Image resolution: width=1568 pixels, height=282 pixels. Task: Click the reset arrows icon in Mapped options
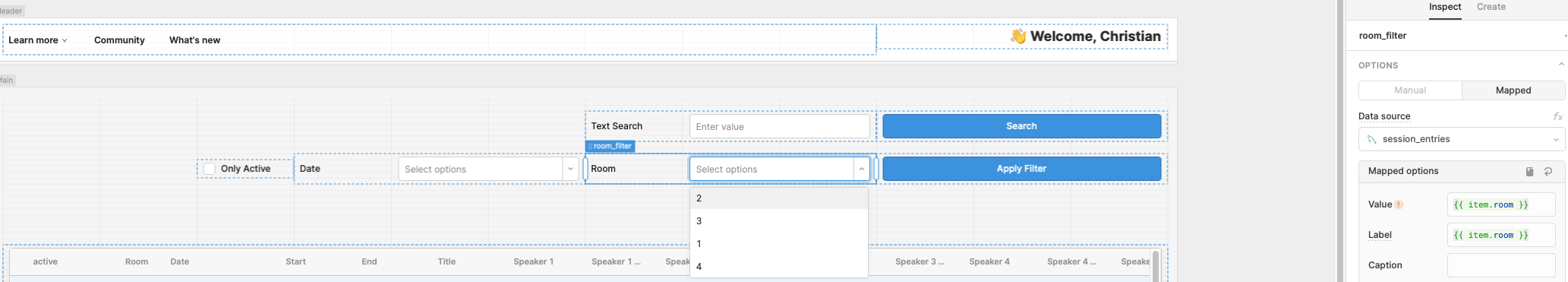(x=1548, y=172)
